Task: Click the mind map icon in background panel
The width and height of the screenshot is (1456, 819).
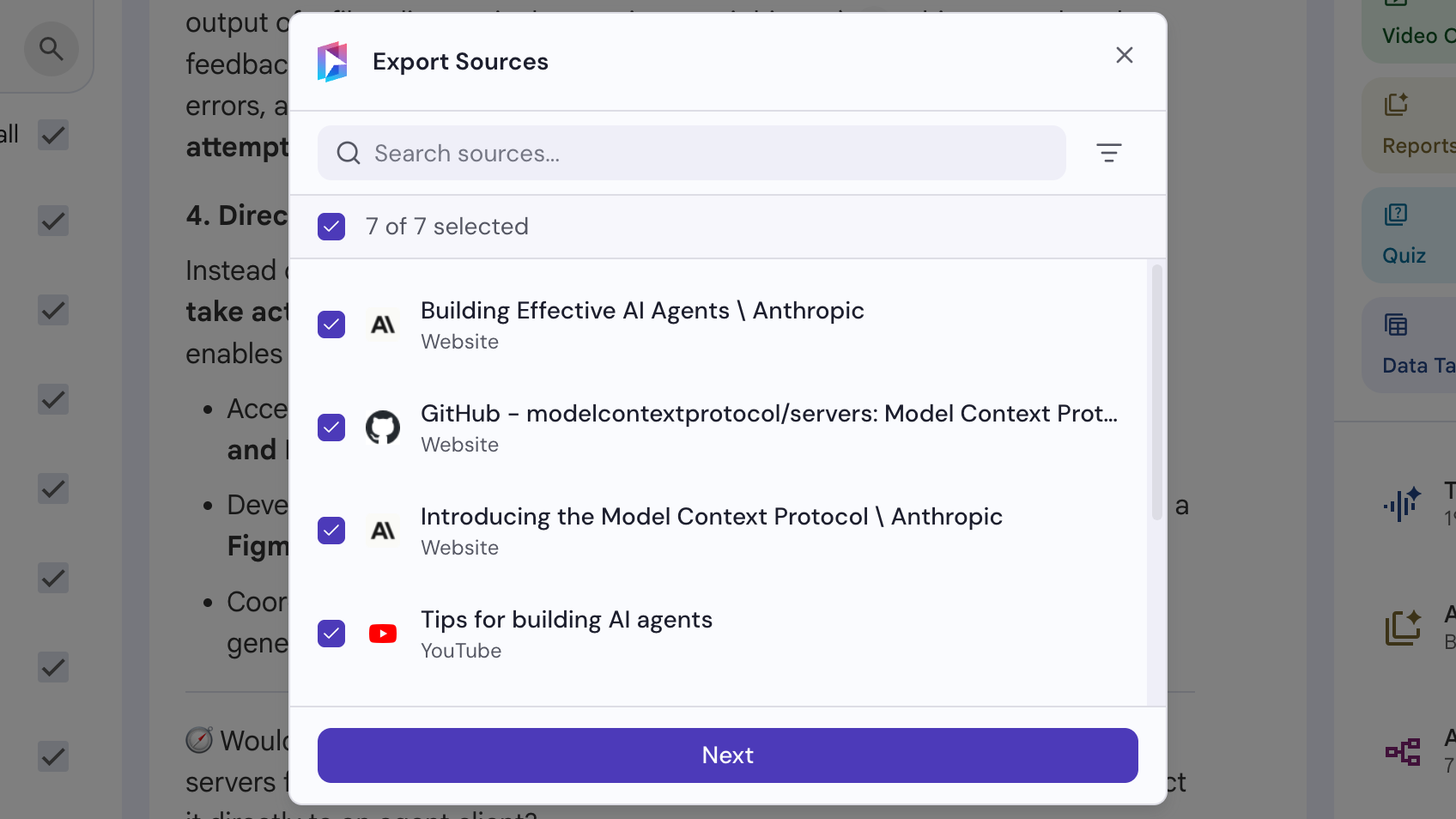Action: (1403, 752)
